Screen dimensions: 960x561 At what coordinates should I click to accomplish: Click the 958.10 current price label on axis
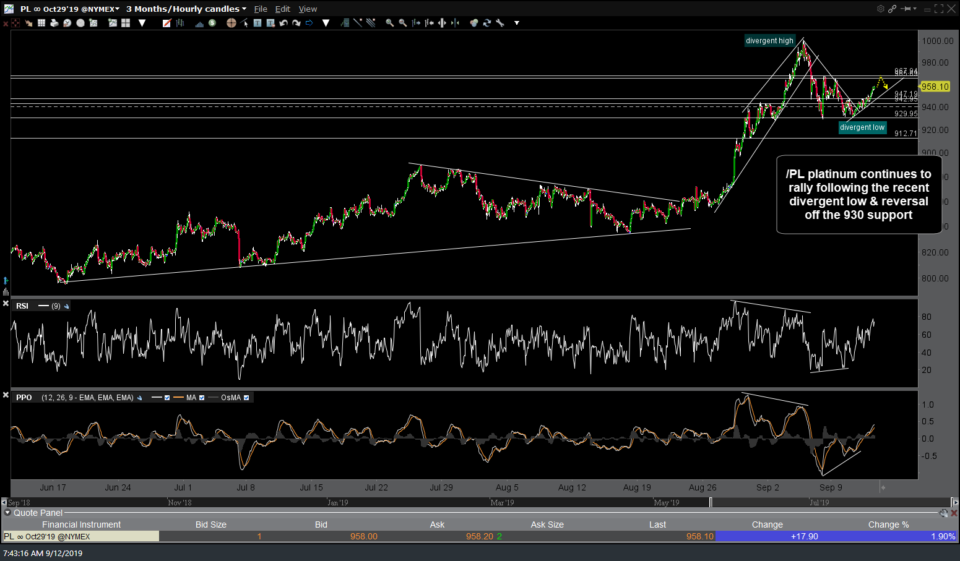pos(935,86)
